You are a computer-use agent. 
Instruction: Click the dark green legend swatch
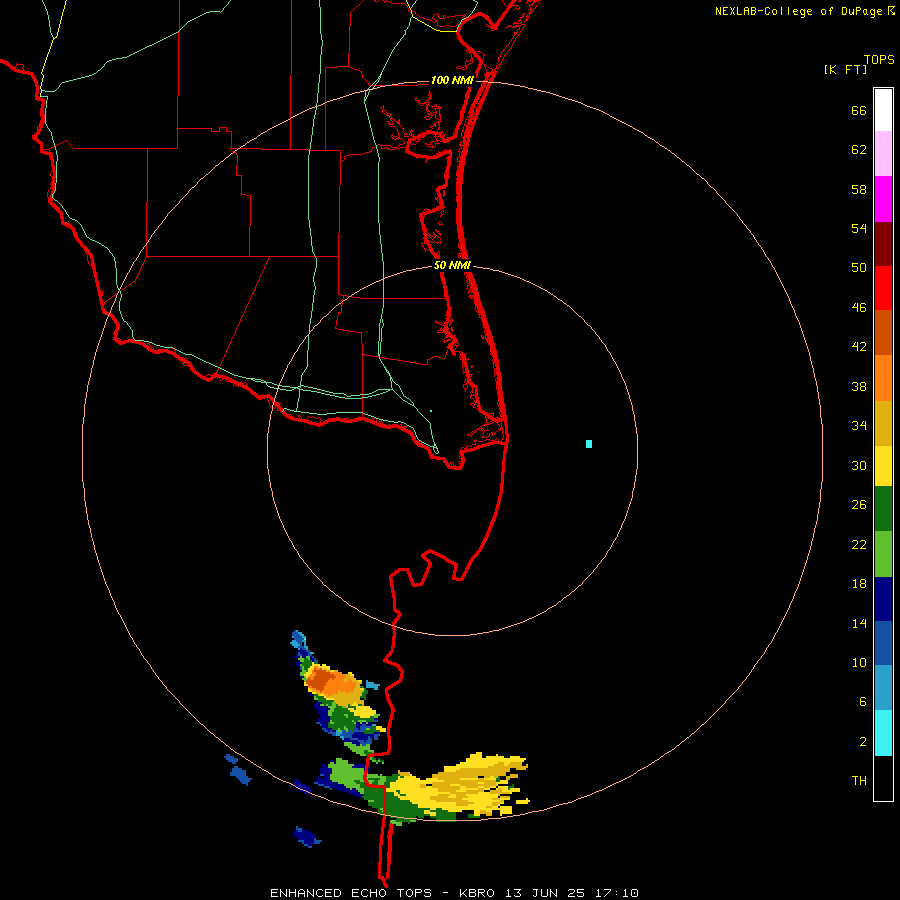point(883,509)
